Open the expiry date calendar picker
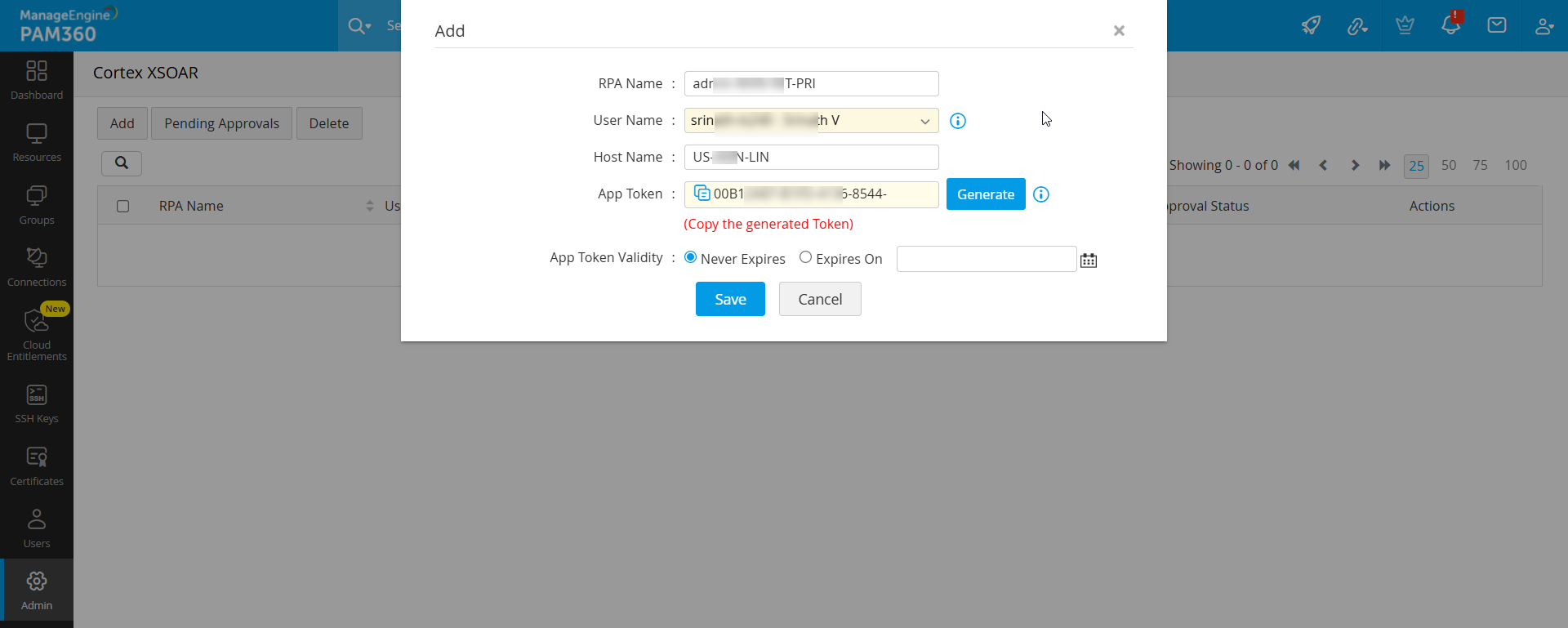1568x628 pixels. 1088,259
